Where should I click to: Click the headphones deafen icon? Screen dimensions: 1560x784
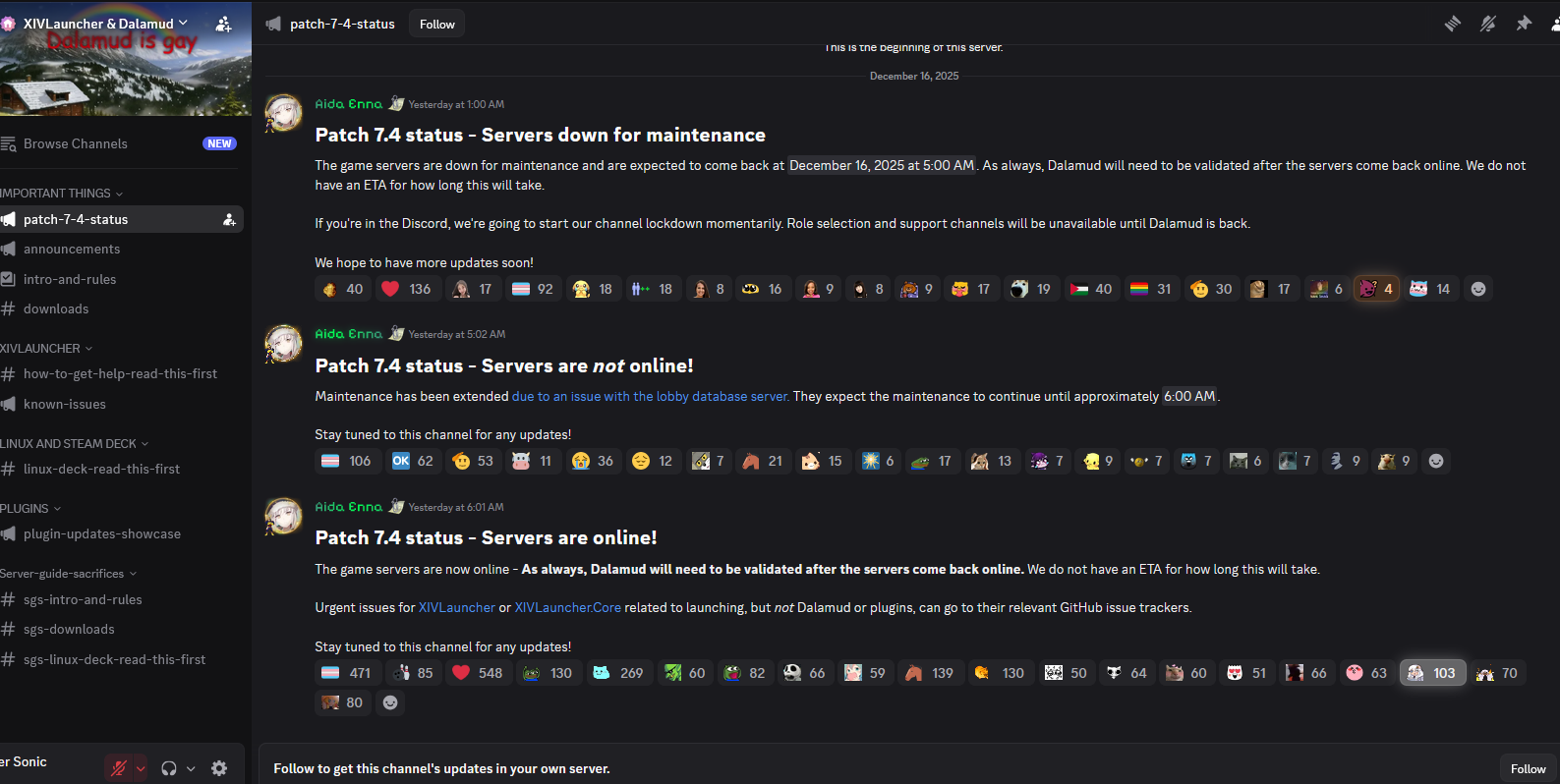pyautogui.click(x=169, y=768)
